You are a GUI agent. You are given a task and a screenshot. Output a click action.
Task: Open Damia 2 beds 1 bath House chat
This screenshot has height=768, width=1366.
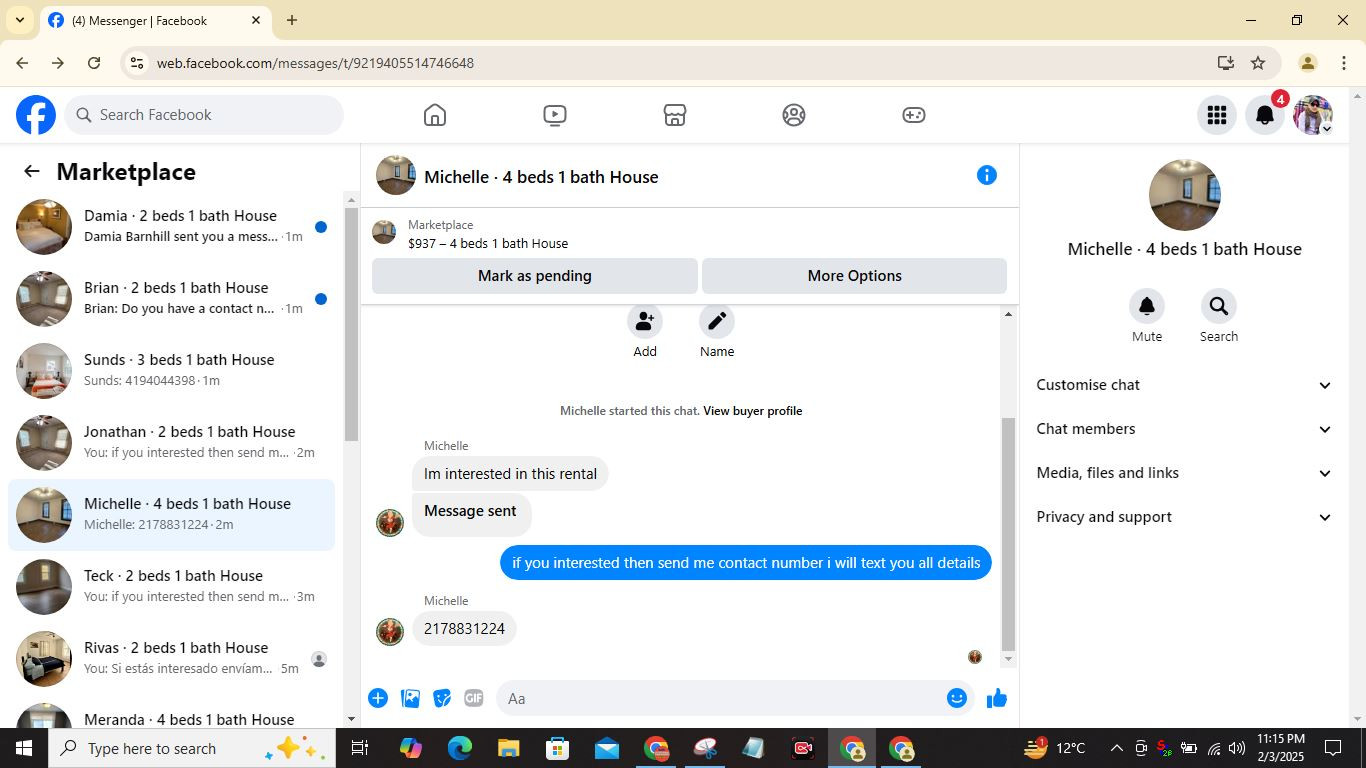pos(172,227)
